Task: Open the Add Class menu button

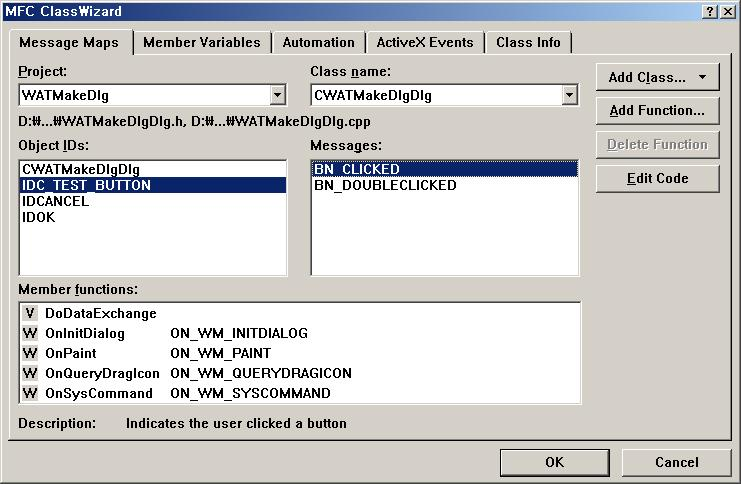Action: [657, 77]
